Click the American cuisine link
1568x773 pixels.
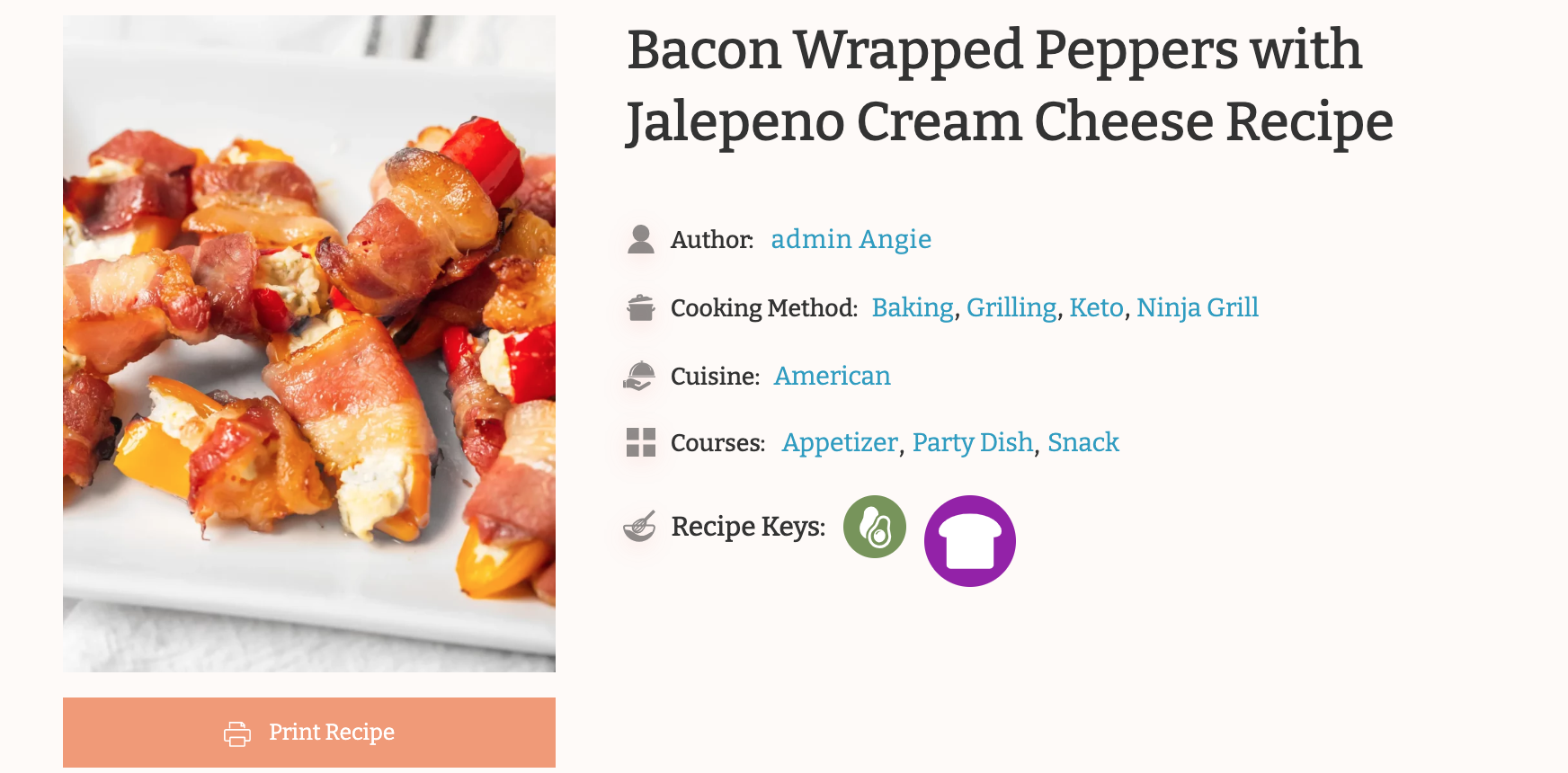coord(832,376)
